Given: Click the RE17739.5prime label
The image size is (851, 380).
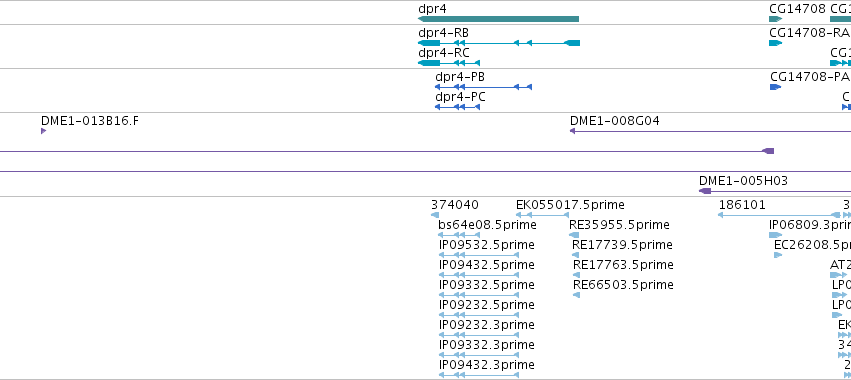Looking at the screenshot, I should point(623,245).
